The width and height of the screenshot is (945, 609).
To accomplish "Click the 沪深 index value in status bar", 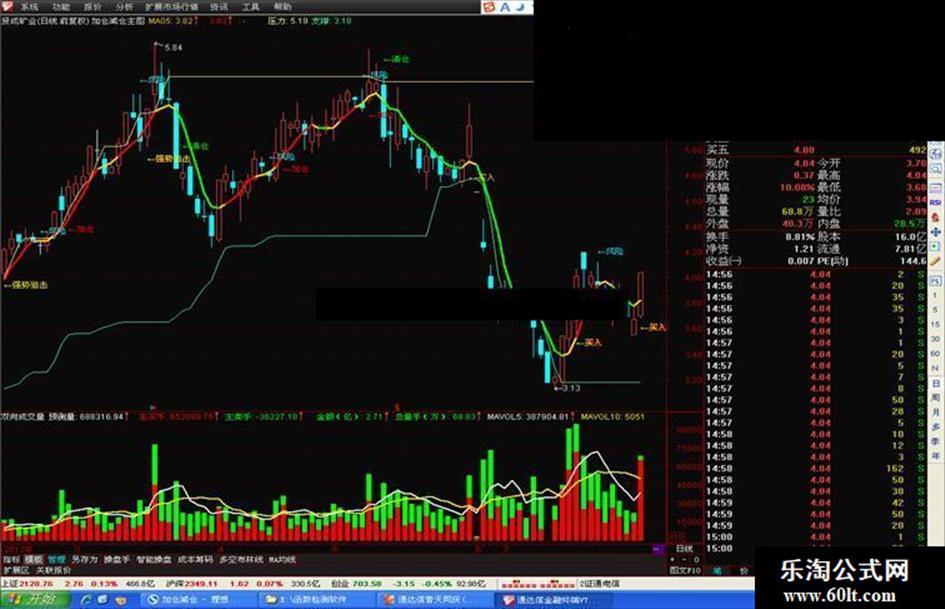I will 199,584.
